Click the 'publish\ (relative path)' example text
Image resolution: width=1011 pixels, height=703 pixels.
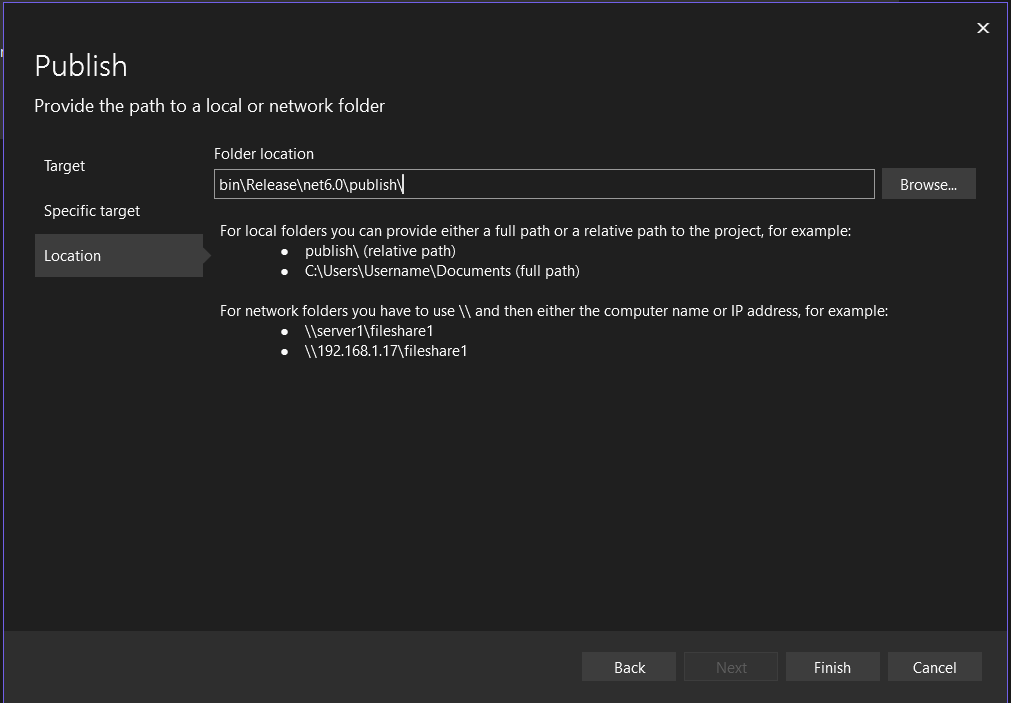click(x=380, y=251)
